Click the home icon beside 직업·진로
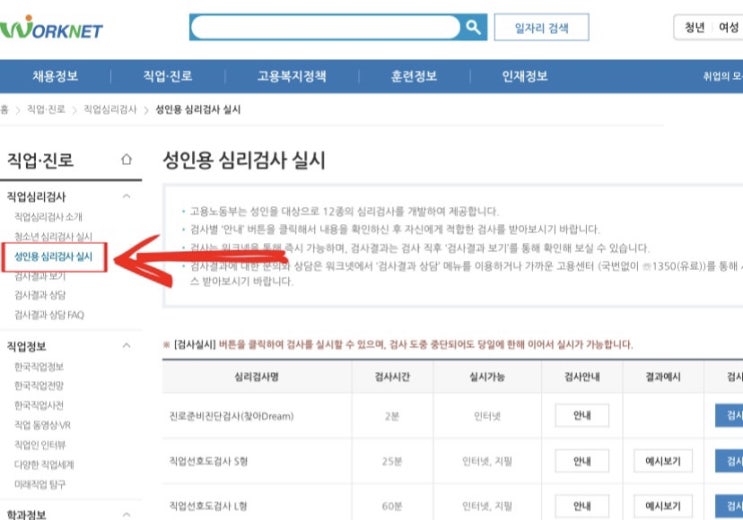 click(x=126, y=159)
